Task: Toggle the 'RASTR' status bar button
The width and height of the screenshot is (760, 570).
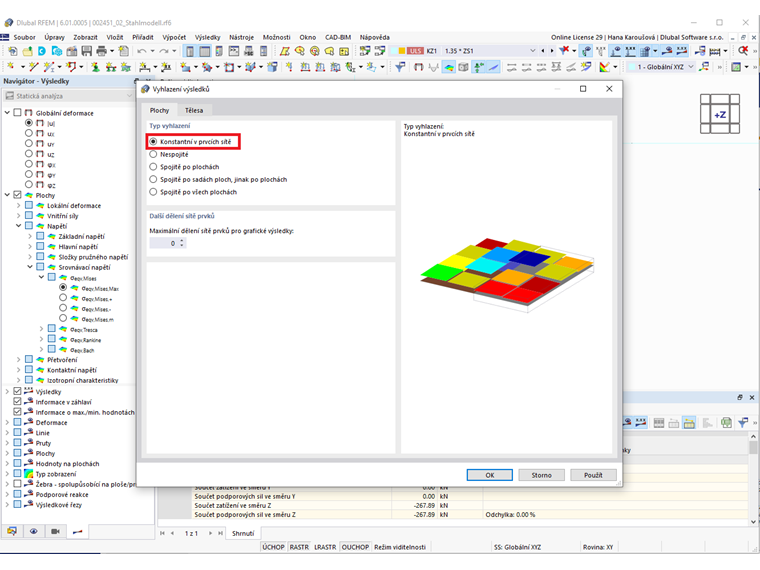Action: [299, 547]
